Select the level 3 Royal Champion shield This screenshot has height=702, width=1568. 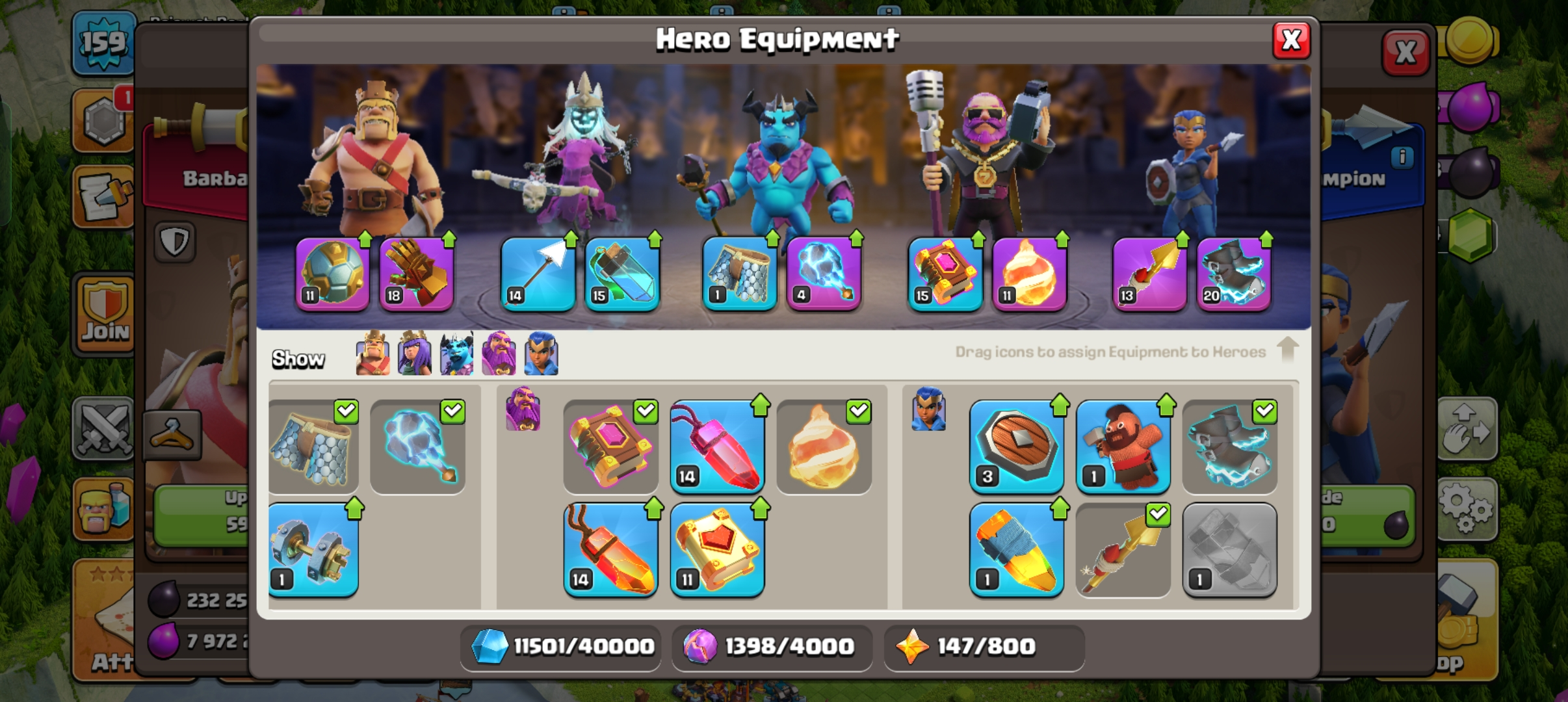coord(1017,447)
